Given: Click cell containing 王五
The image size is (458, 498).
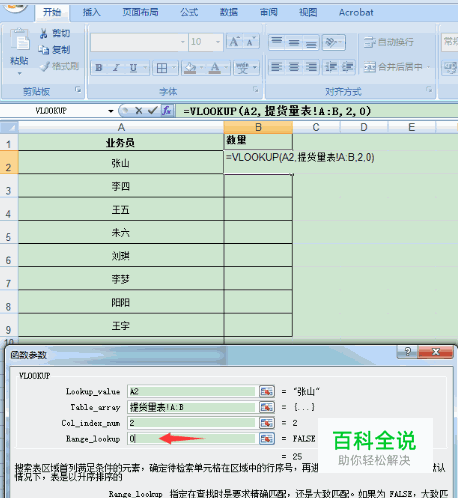Looking at the screenshot, I should pyautogui.click(x=121, y=209).
